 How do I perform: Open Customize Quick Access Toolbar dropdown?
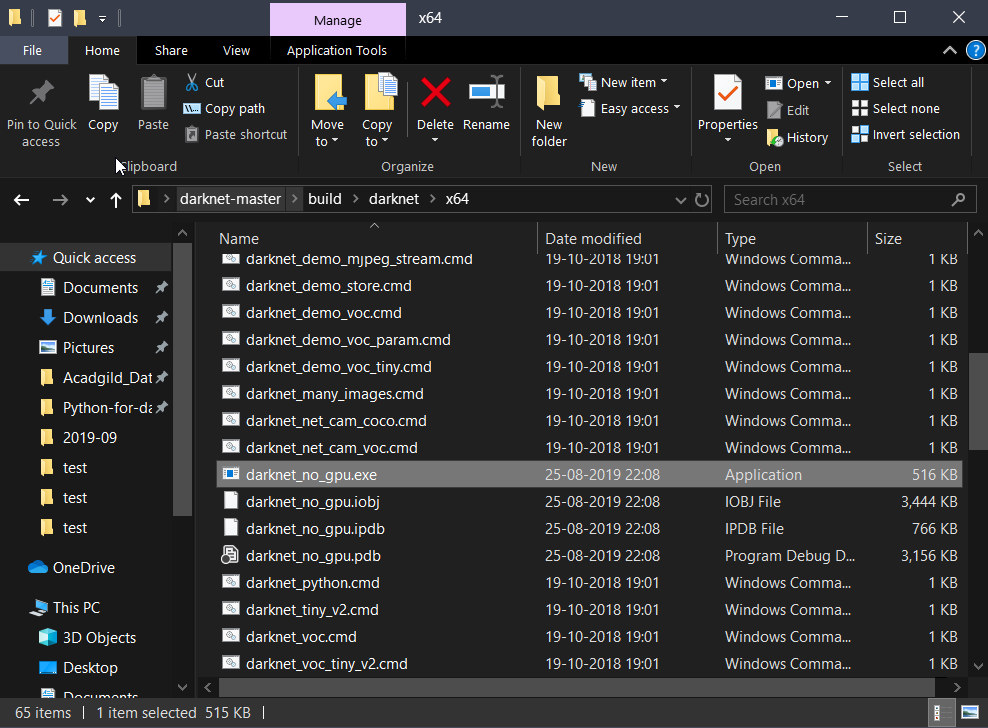[x=102, y=19]
